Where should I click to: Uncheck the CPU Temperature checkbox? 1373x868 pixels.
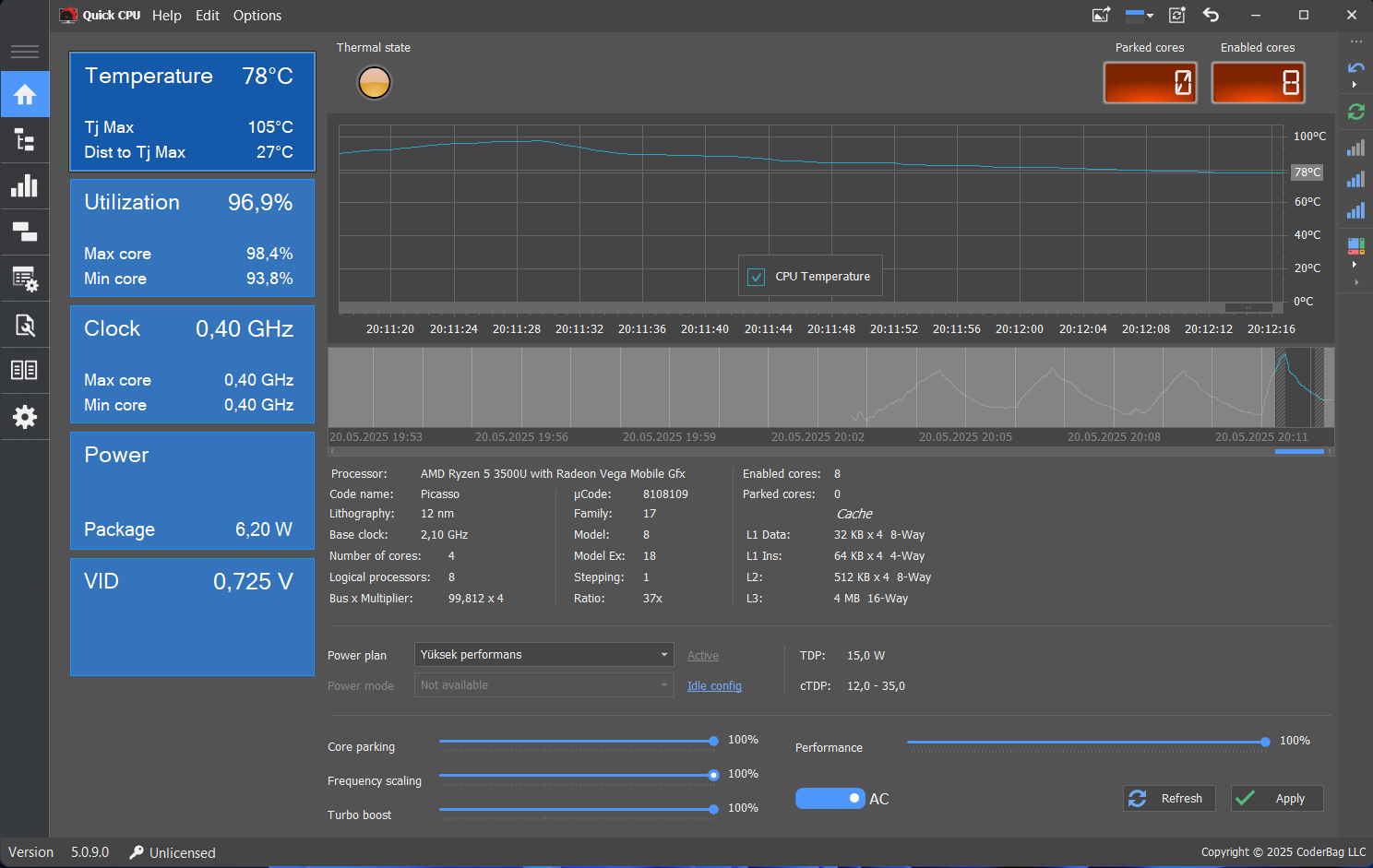click(756, 277)
